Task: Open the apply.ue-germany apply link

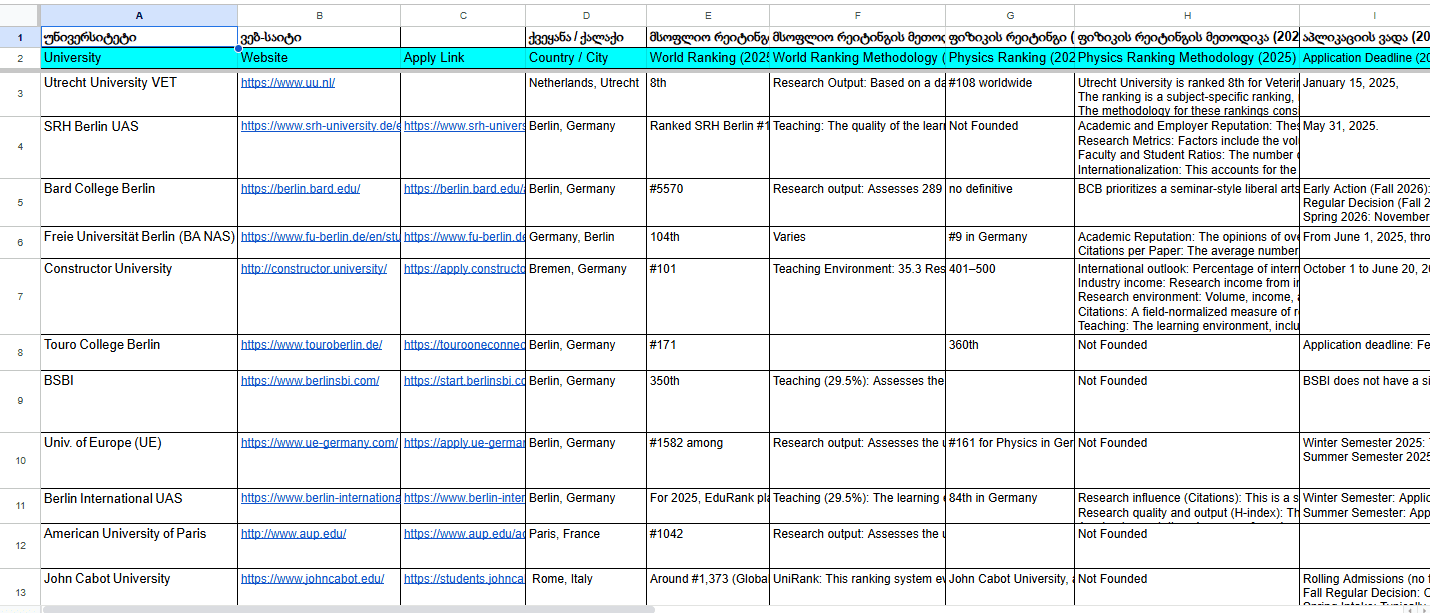Action: coord(464,443)
